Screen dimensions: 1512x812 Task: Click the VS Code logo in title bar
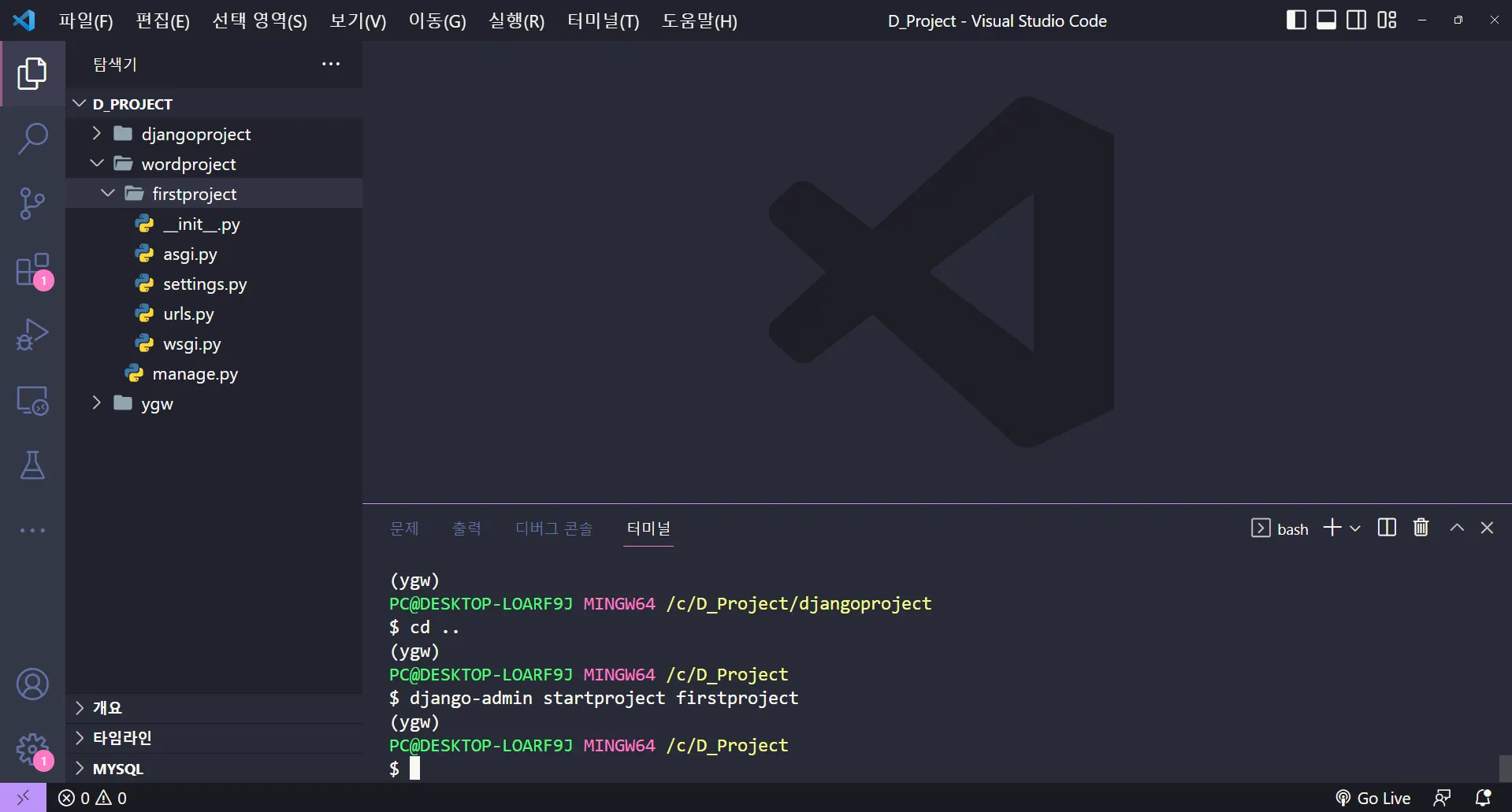[x=24, y=20]
